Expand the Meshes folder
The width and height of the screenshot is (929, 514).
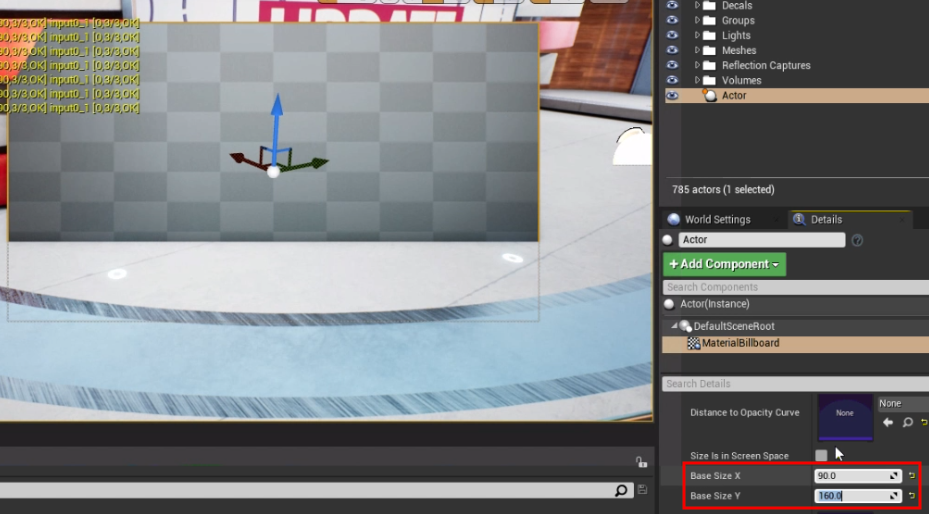point(697,50)
